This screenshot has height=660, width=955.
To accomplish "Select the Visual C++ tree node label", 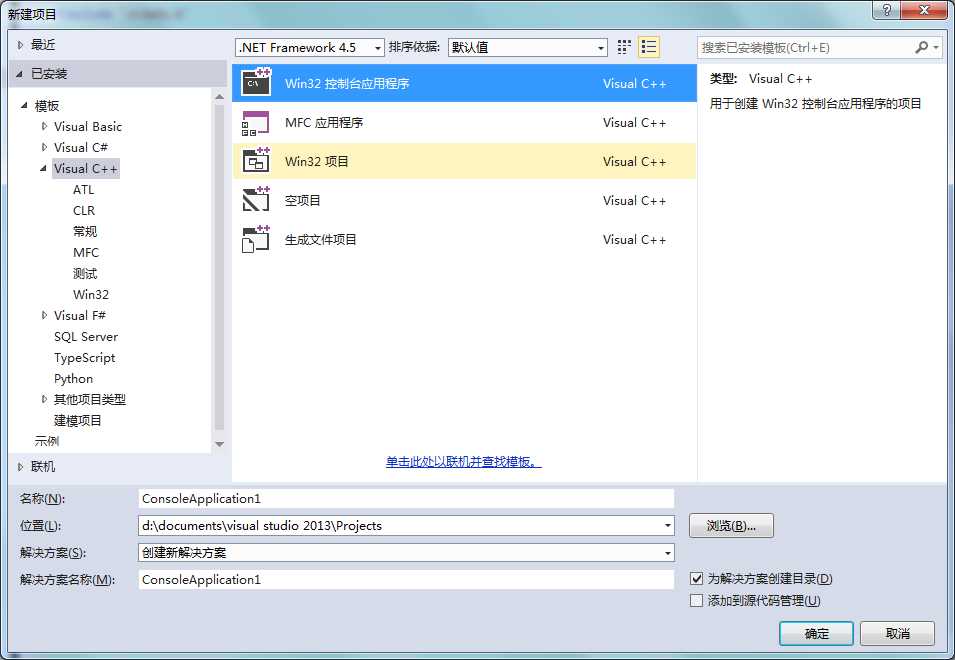I will pyautogui.click(x=86, y=169).
